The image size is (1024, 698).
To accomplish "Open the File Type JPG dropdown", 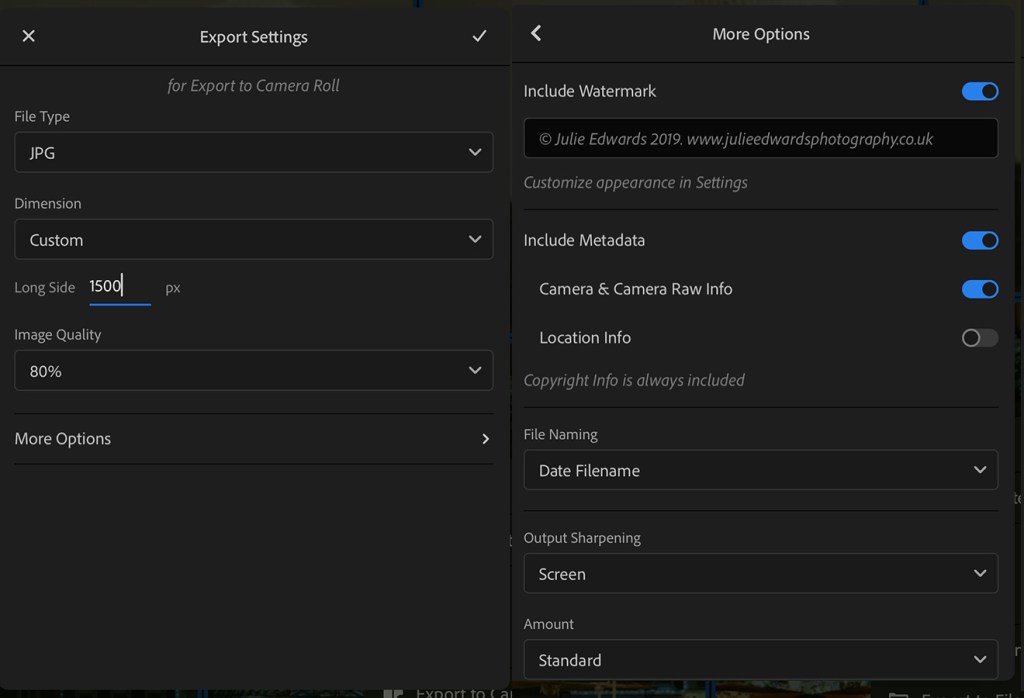I will 253,153.
